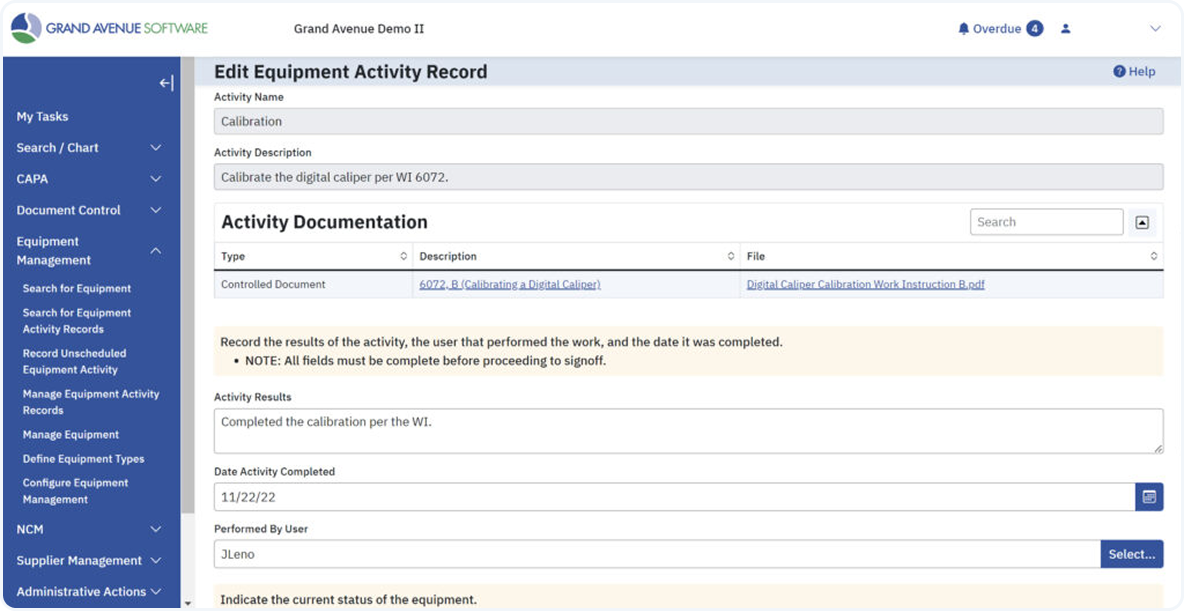Expand the NCM menu
The image size is (1184, 611).
pyautogui.click(x=89, y=529)
